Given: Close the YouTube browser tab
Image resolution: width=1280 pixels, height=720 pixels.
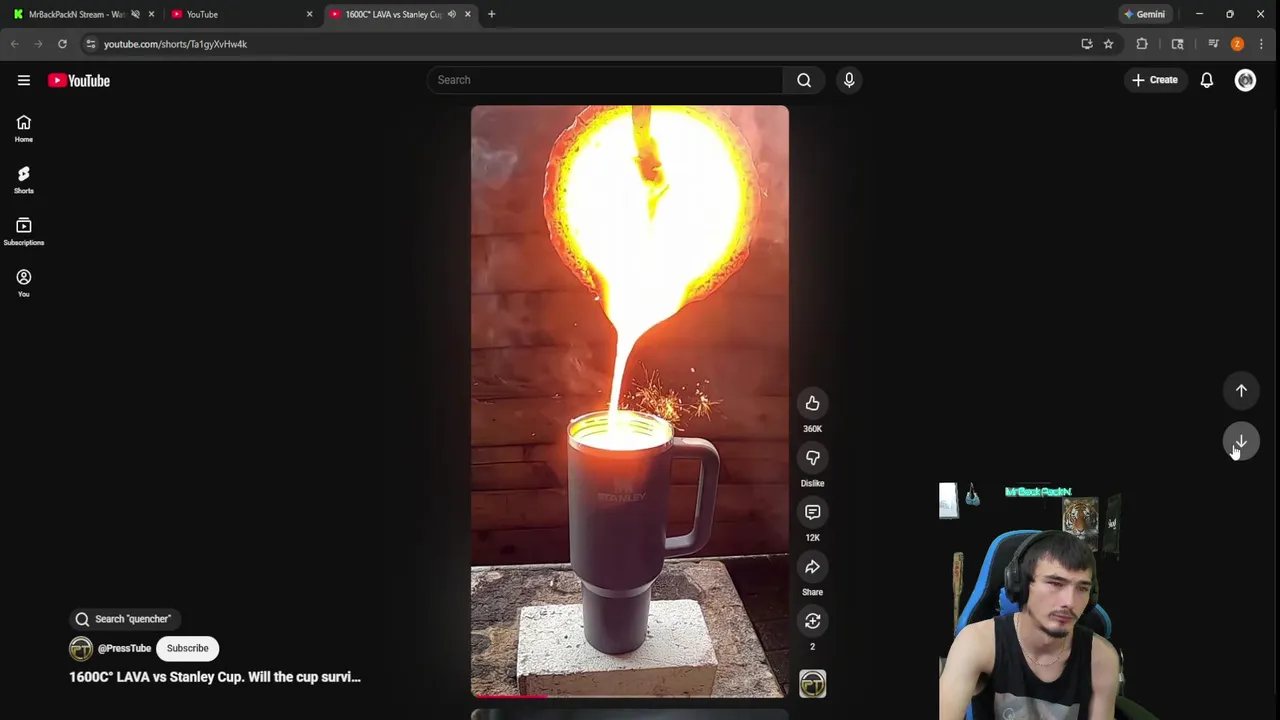Looking at the screenshot, I should pyautogui.click(x=309, y=14).
